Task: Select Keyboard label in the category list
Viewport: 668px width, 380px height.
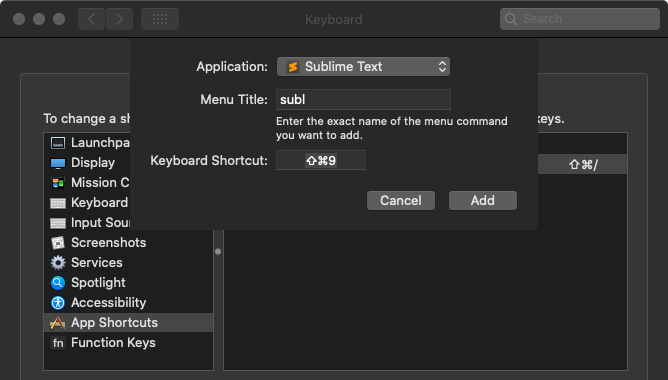Action: click(99, 203)
